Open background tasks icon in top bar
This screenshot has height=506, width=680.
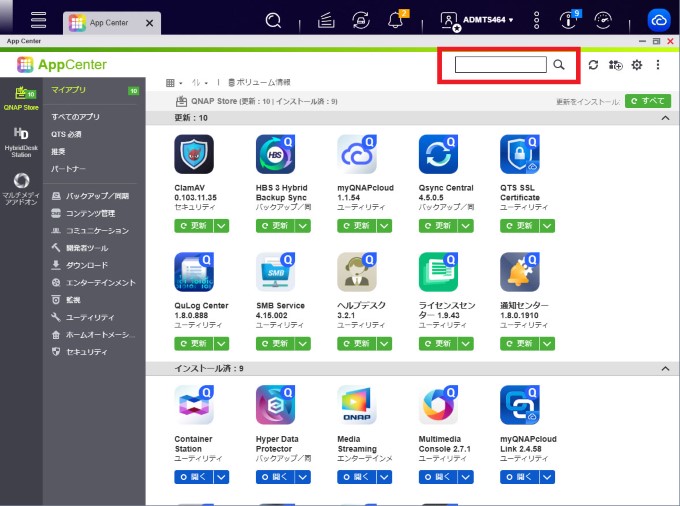click(326, 20)
